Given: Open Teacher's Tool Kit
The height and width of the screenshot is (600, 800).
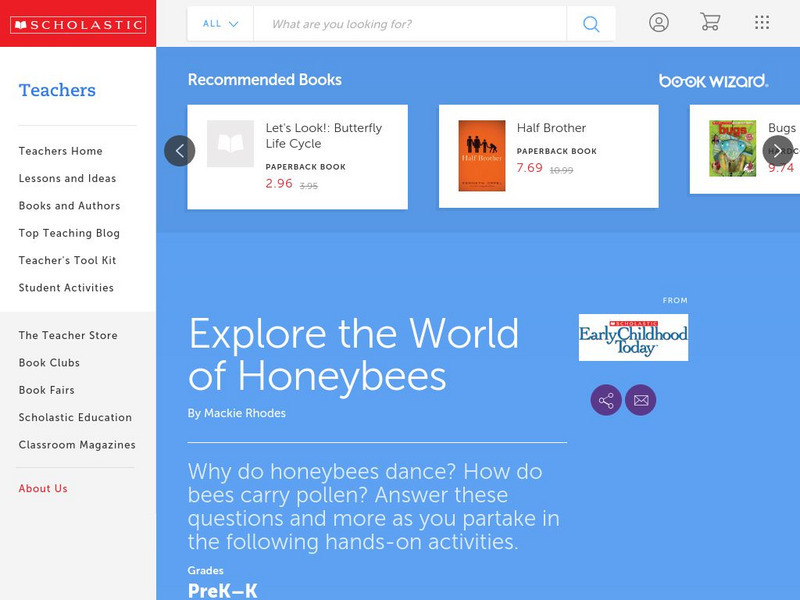Looking at the screenshot, I should [x=67, y=260].
